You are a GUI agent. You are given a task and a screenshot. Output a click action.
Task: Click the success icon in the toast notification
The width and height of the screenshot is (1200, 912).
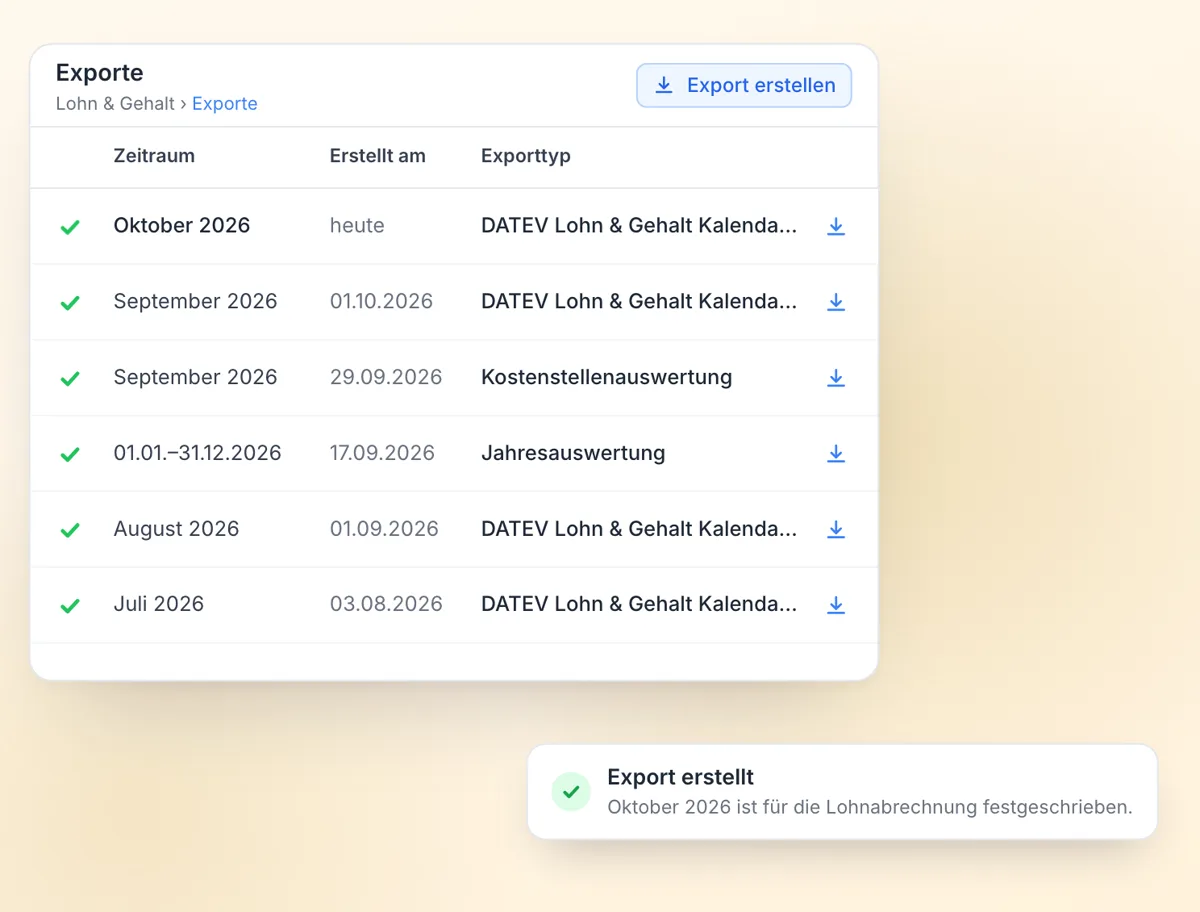(571, 792)
